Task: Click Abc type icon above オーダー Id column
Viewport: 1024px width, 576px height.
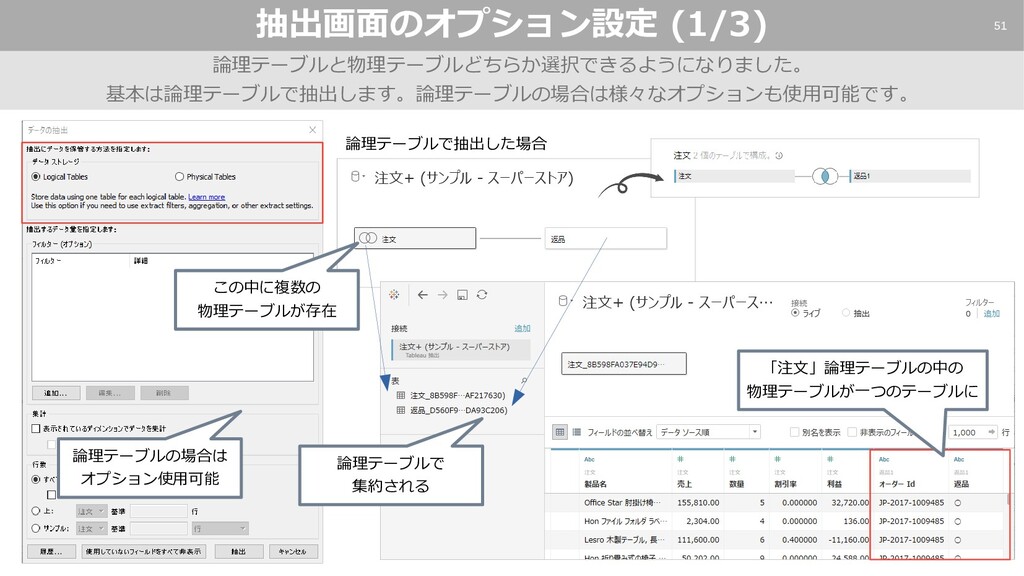Action: 884,459
